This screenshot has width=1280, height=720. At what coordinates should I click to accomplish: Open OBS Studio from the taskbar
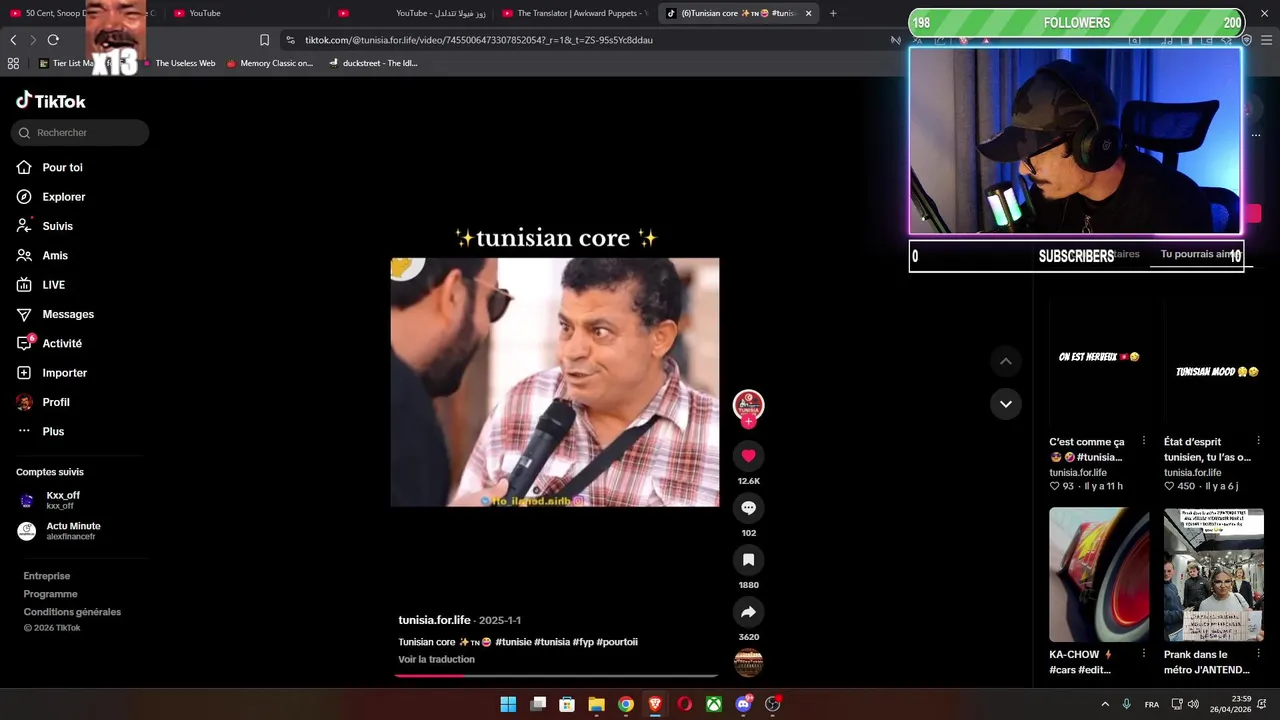[x=772, y=704]
